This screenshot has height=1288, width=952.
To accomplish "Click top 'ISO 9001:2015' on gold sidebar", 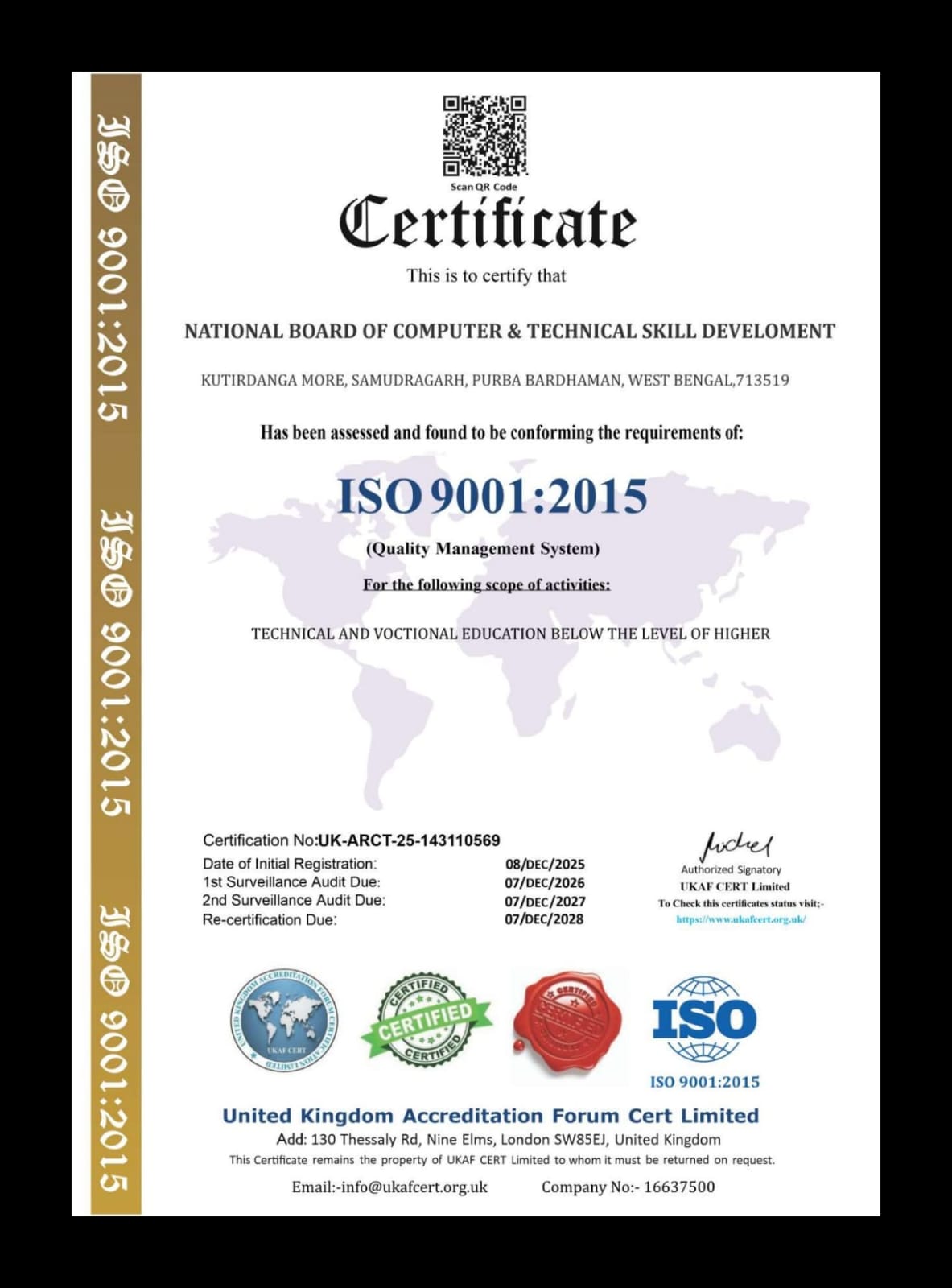I will point(113,268).
